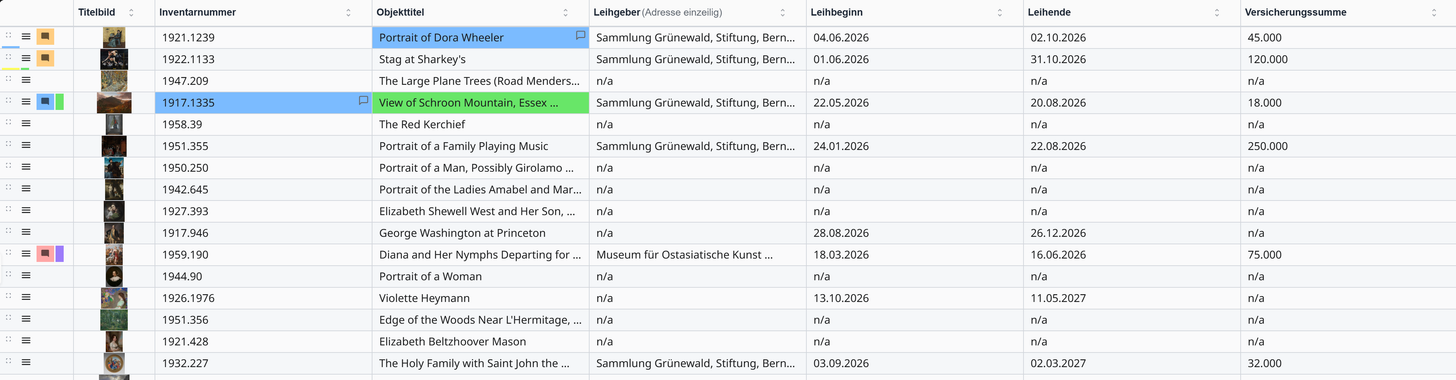Select 'Violette Heymann' title cell
1456x380 pixels.
(x=481, y=298)
